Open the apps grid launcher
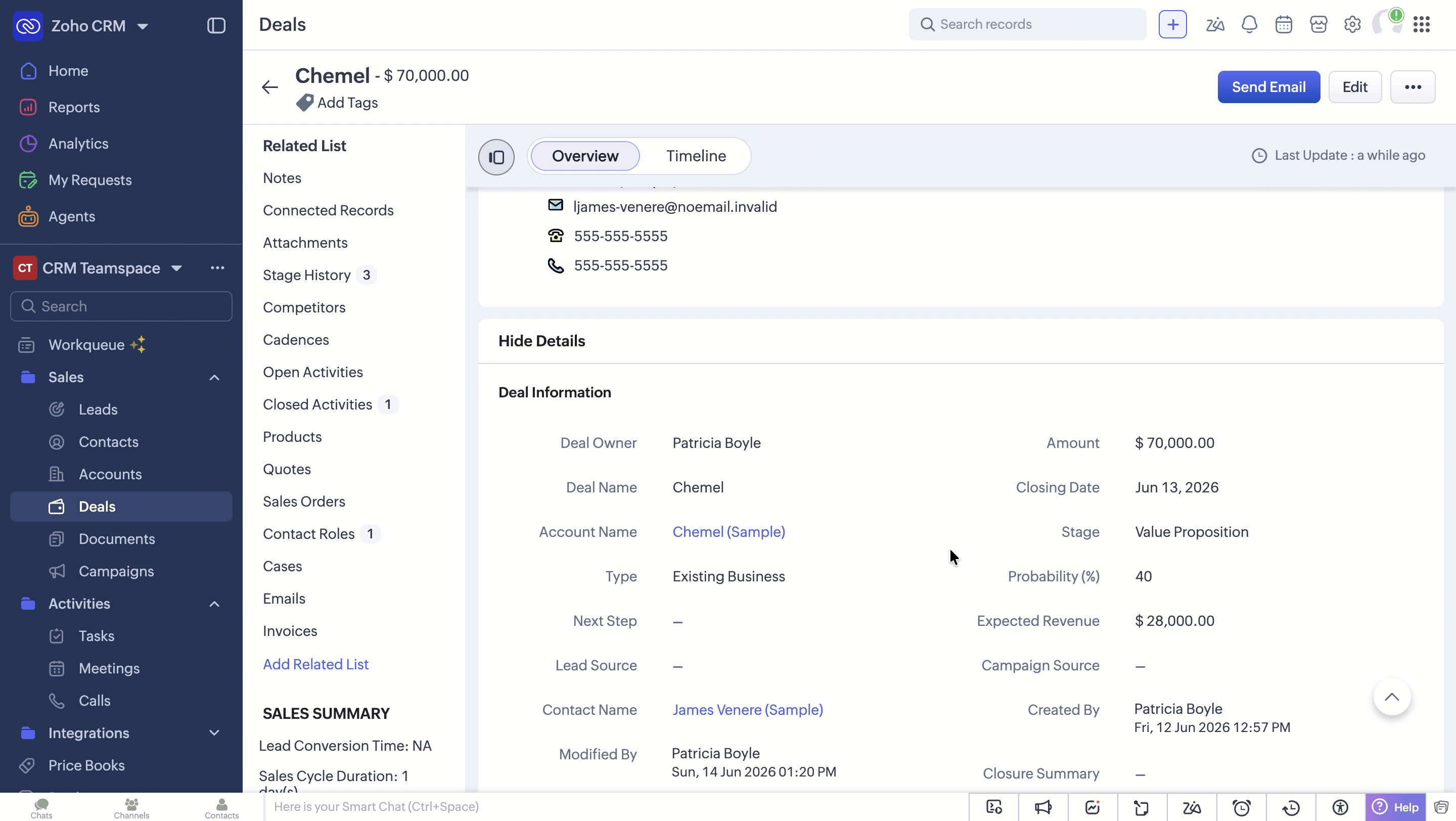This screenshot has height=821, width=1456. [x=1421, y=24]
